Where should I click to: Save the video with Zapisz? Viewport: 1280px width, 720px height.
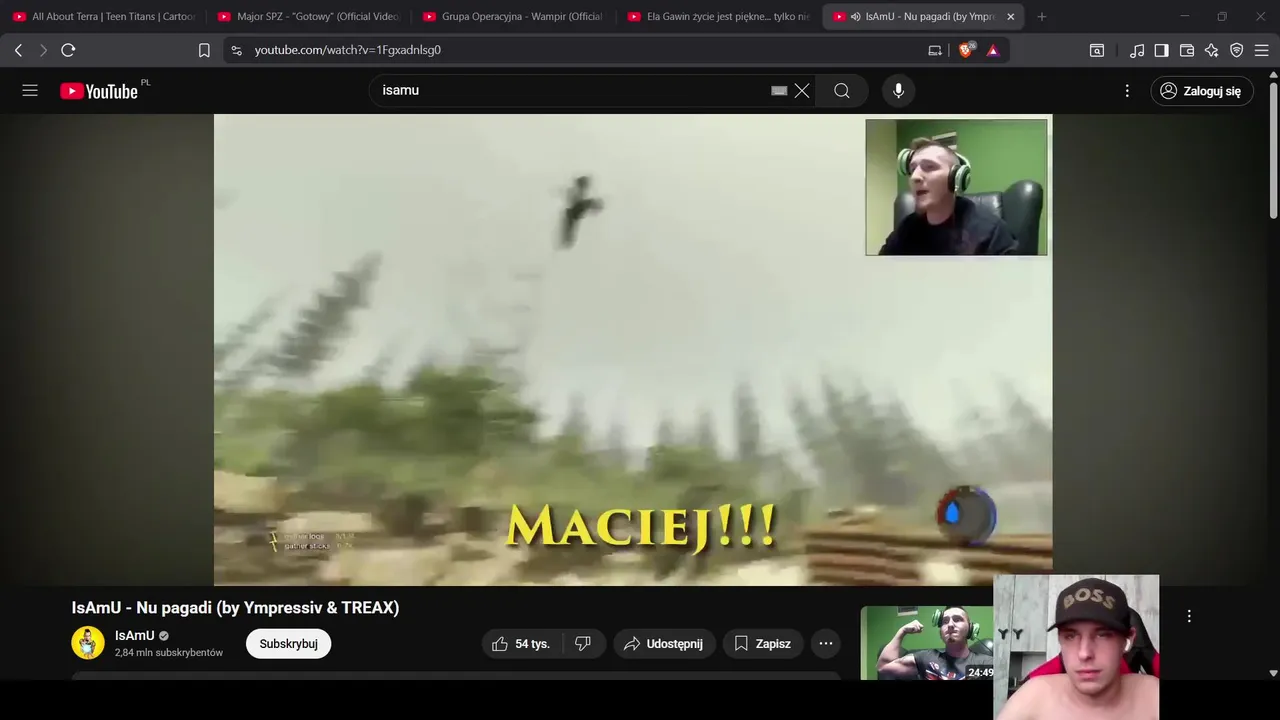tap(763, 644)
